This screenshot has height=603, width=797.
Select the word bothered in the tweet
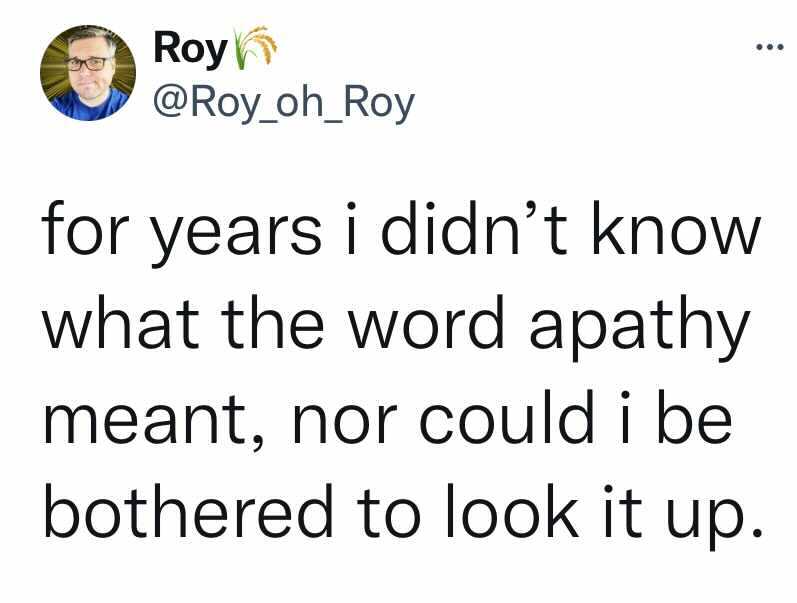tap(189, 511)
